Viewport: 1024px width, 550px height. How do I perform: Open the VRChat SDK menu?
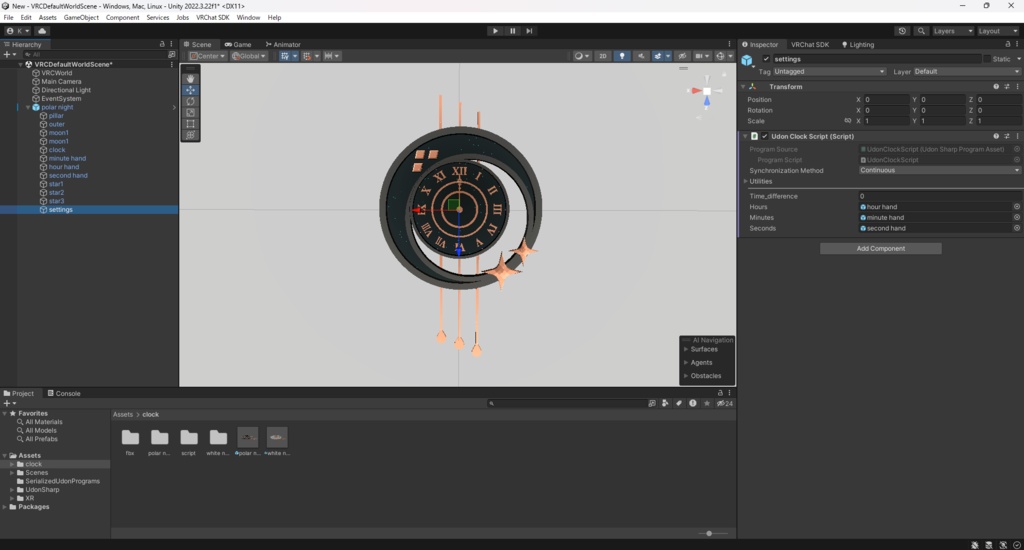pos(212,18)
